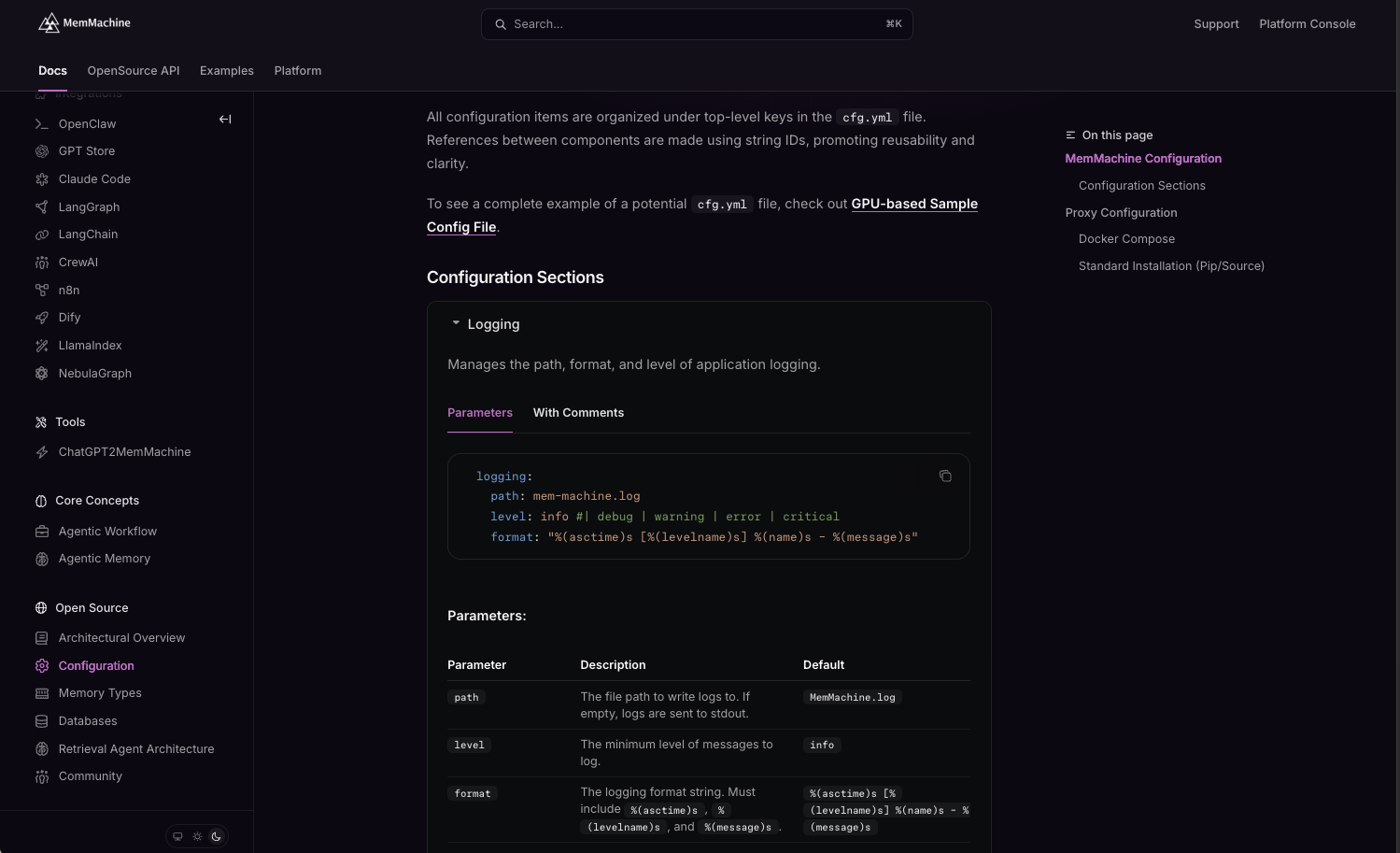Image resolution: width=1400 pixels, height=853 pixels.
Task: Open the OpenClaw terminal icon in sidebar
Action: (x=42, y=123)
